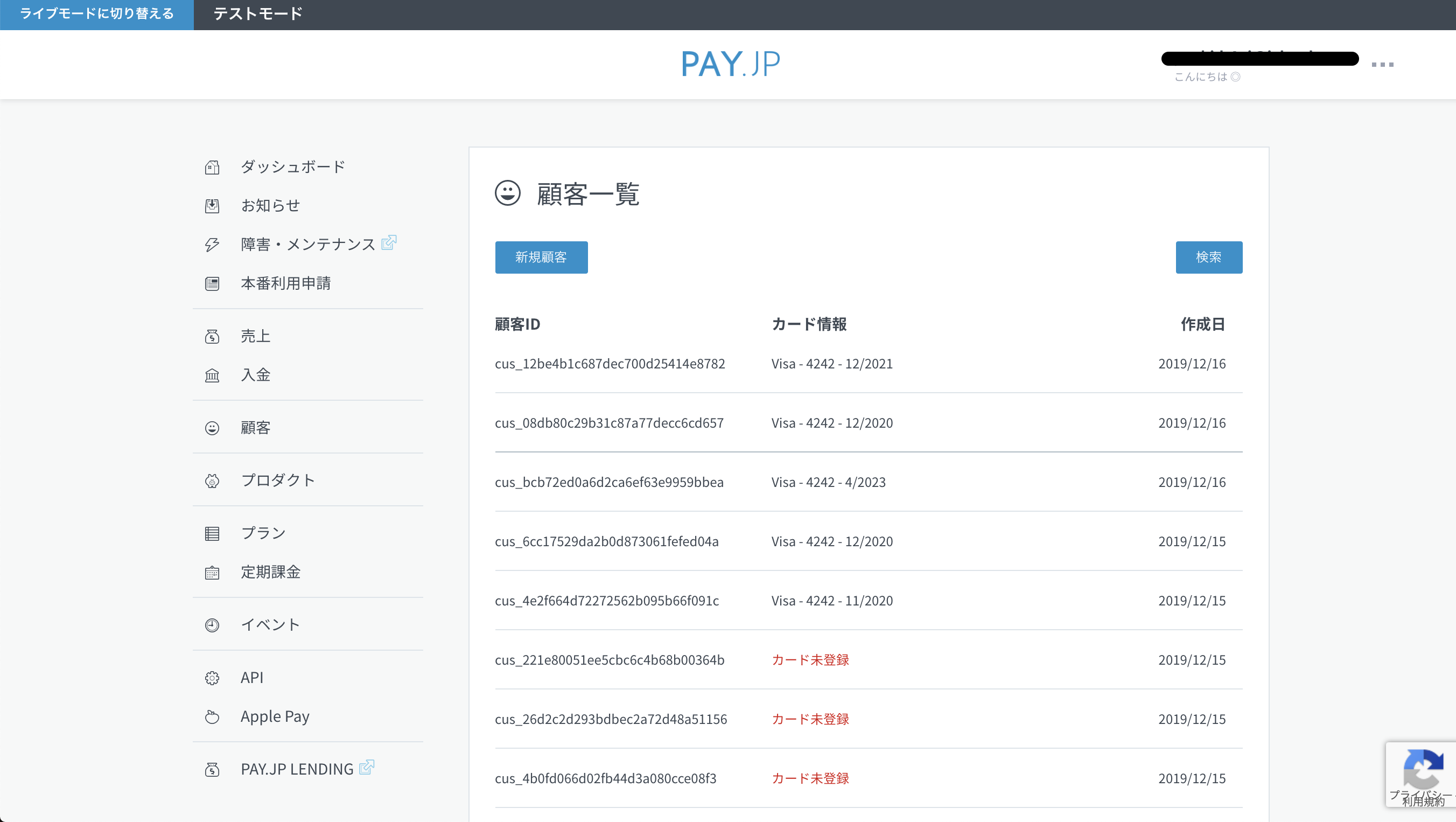
Task: Click the API gear icon
Action: click(212, 678)
